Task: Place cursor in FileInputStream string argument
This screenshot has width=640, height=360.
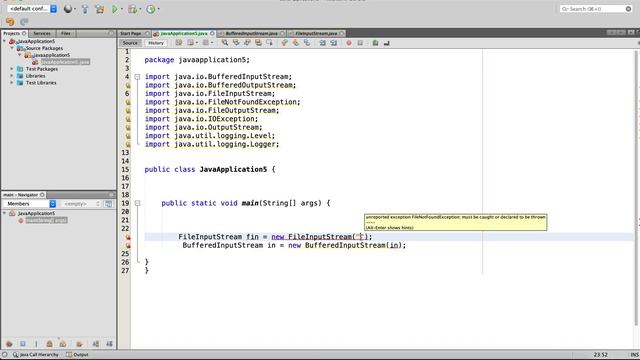Action: 360,237
